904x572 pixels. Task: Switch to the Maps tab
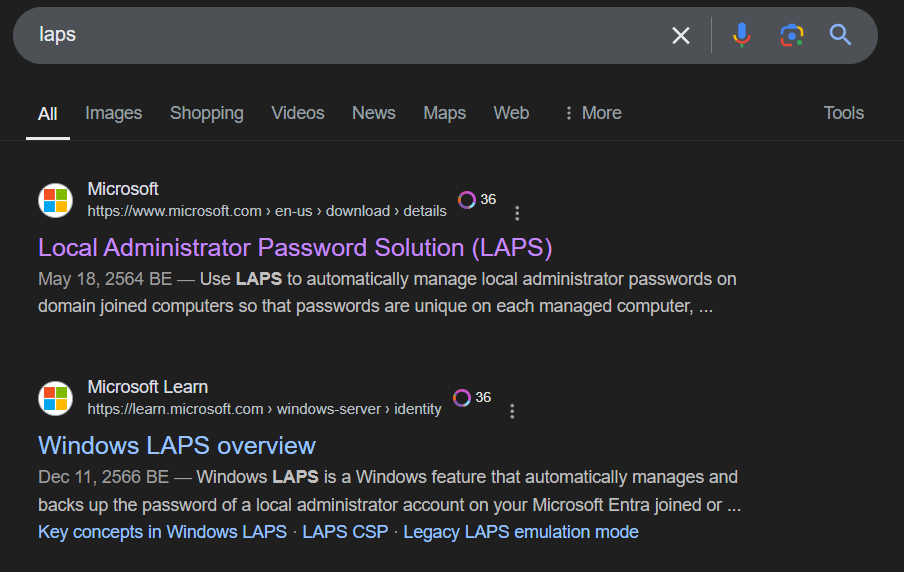[x=445, y=113]
